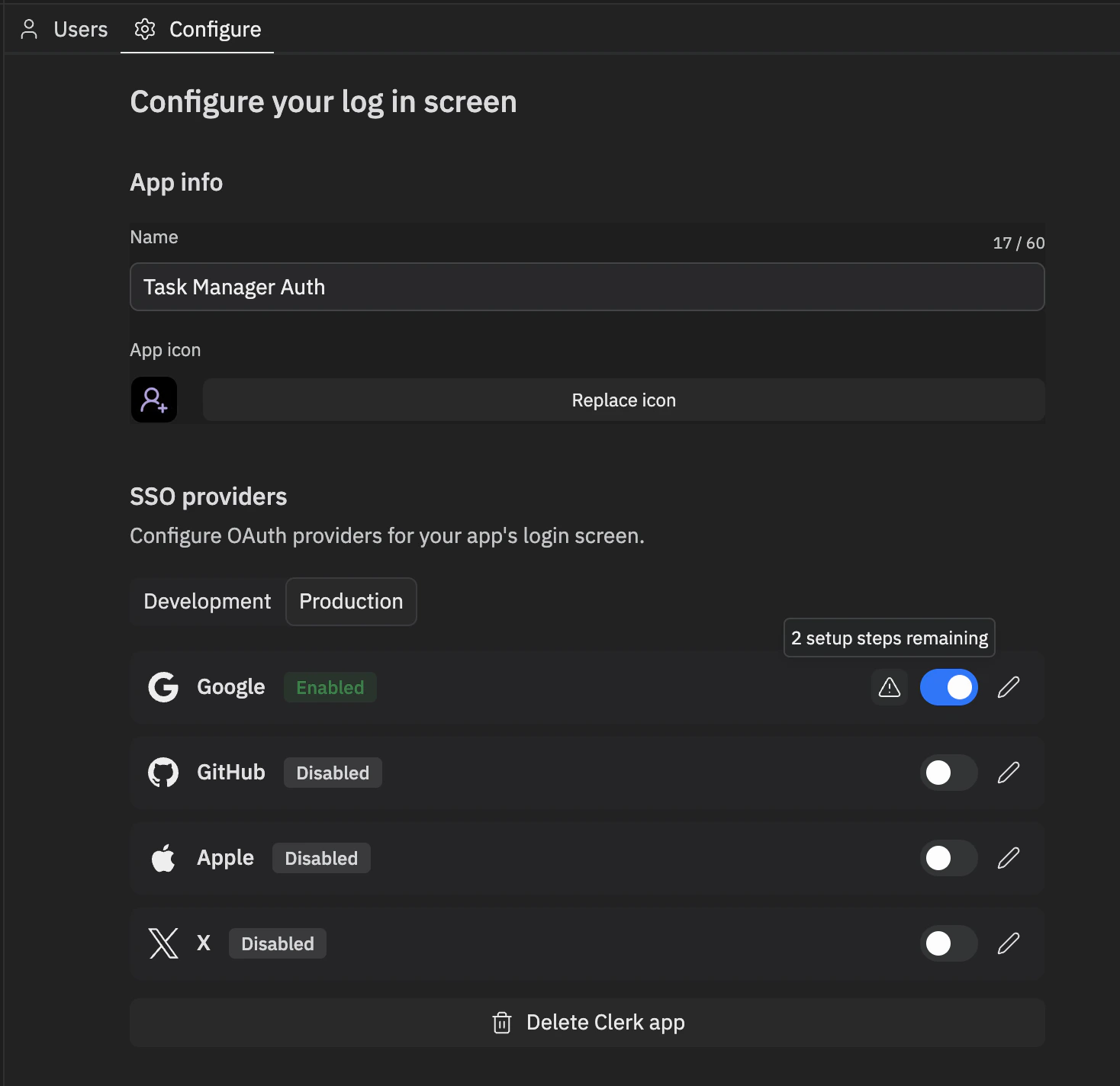Viewport: 1120px width, 1086px height.
Task: Click the Replace icon button
Action: point(623,400)
